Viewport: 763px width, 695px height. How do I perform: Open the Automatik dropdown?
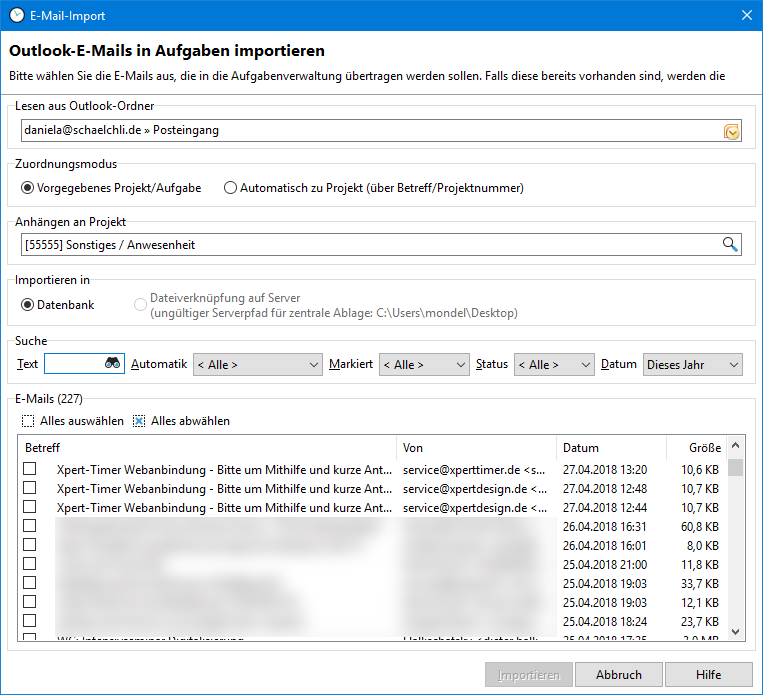coord(257,365)
